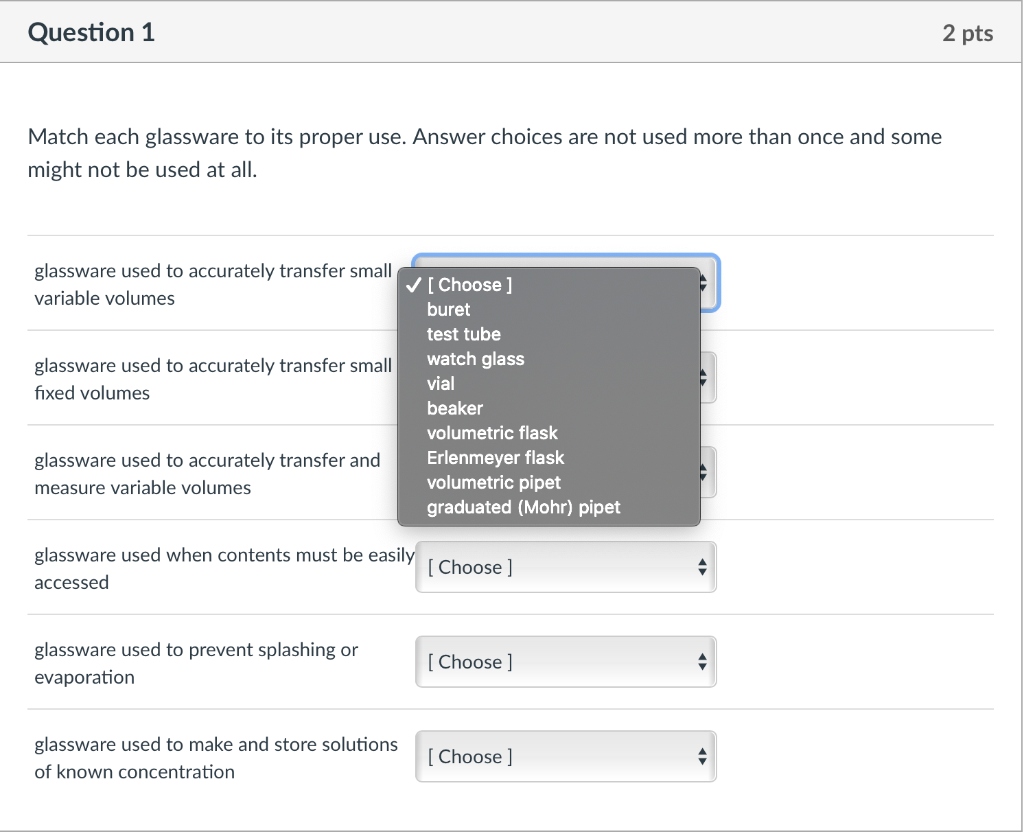1024x836 pixels.
Task: Click 'glassware used to accurately transfer small variable volumes' text
Action: (213, 285)
